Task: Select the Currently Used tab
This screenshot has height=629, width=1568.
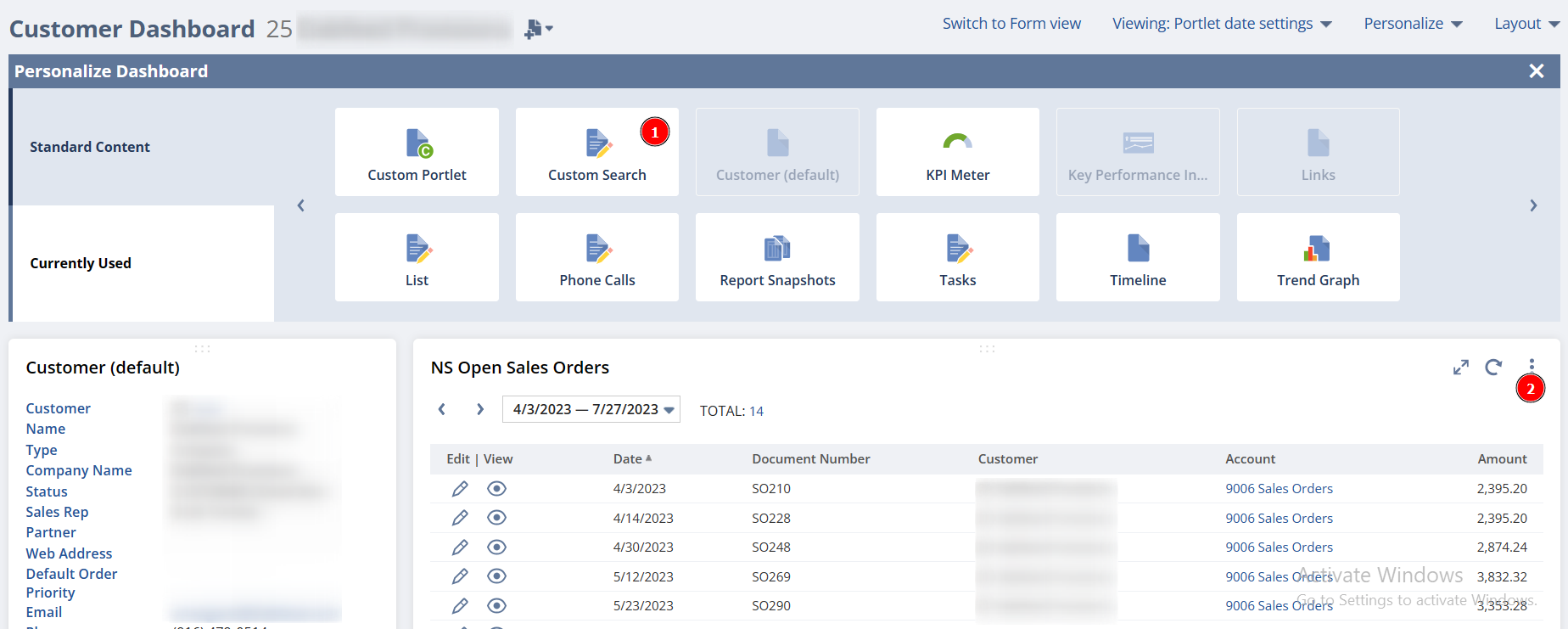Action: point(143,263)
